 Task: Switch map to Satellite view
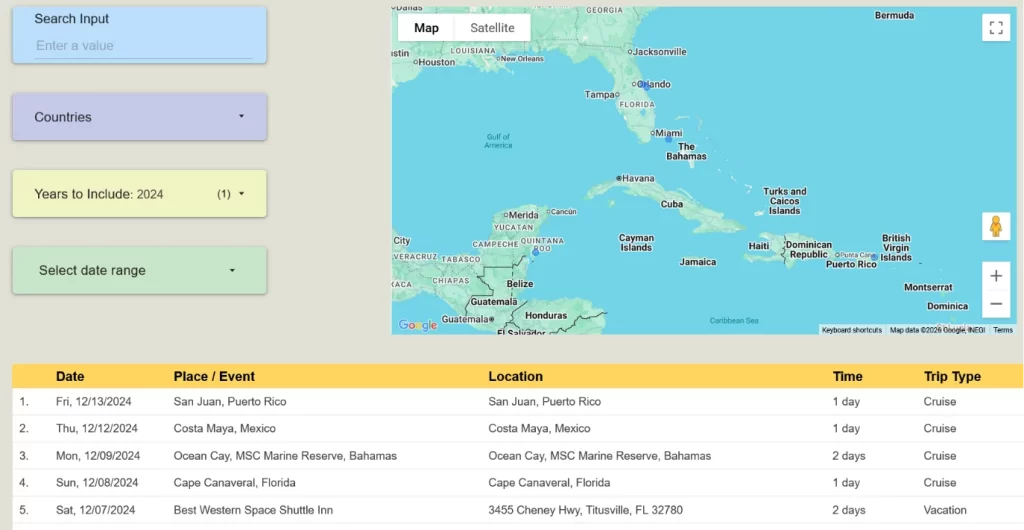492,28
